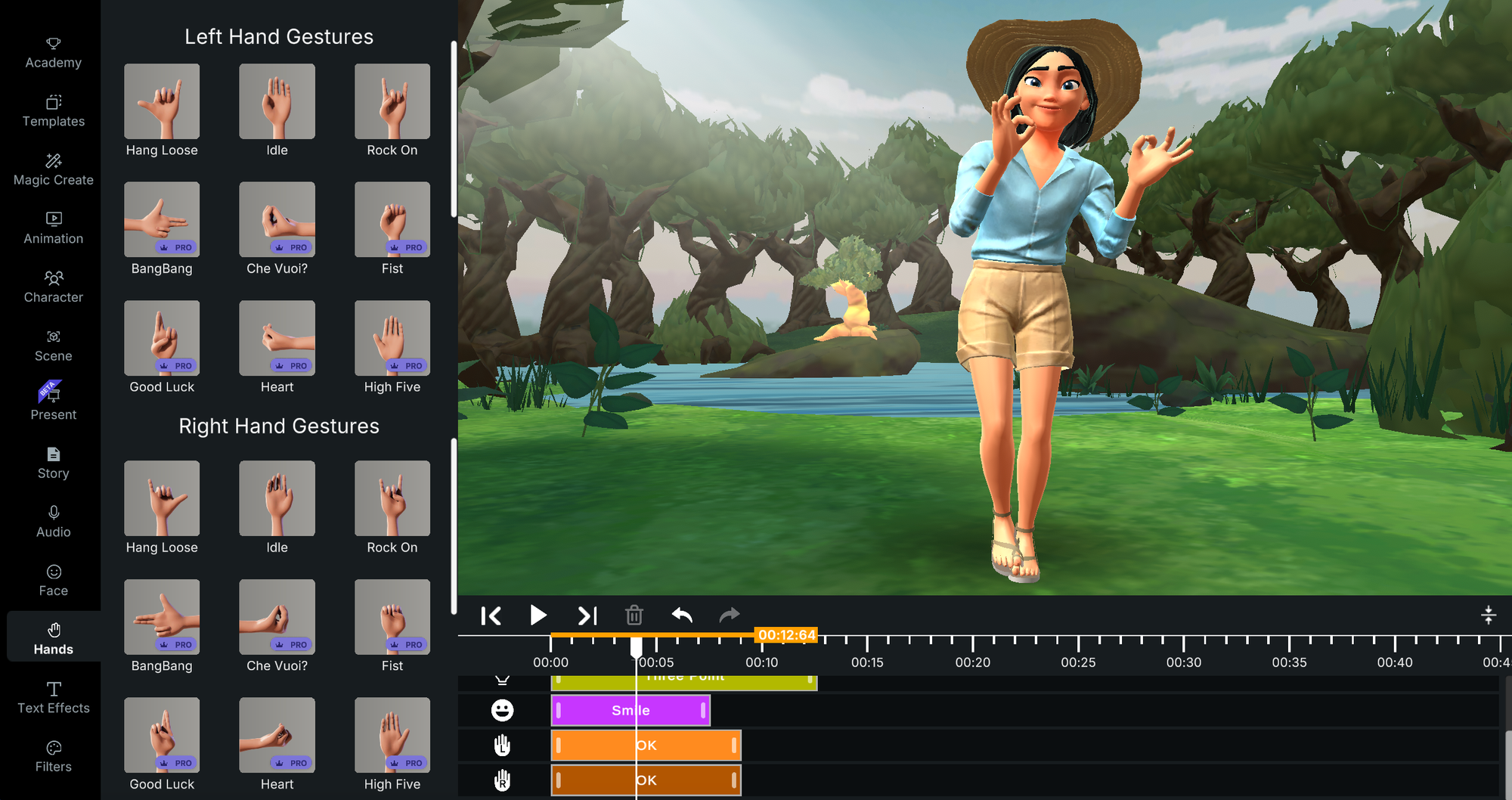The height and width of the screenshot is (800, 1512).
Task: Select the left hand Rock On gesture
Action: pyautogui.click(x=392, y=101)
